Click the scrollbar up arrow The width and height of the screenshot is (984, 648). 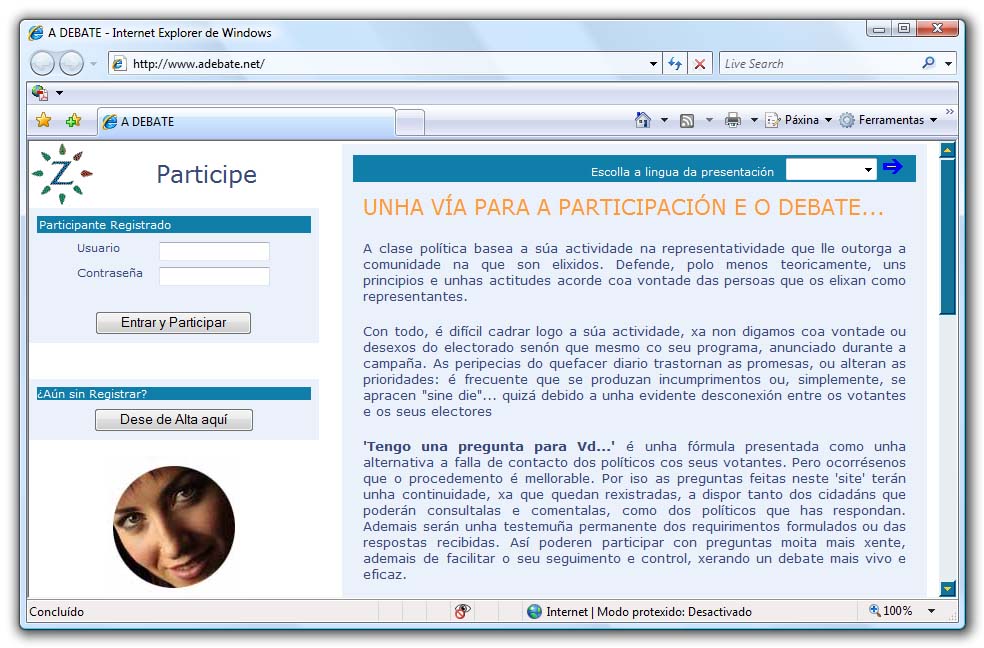coord(948,151)
